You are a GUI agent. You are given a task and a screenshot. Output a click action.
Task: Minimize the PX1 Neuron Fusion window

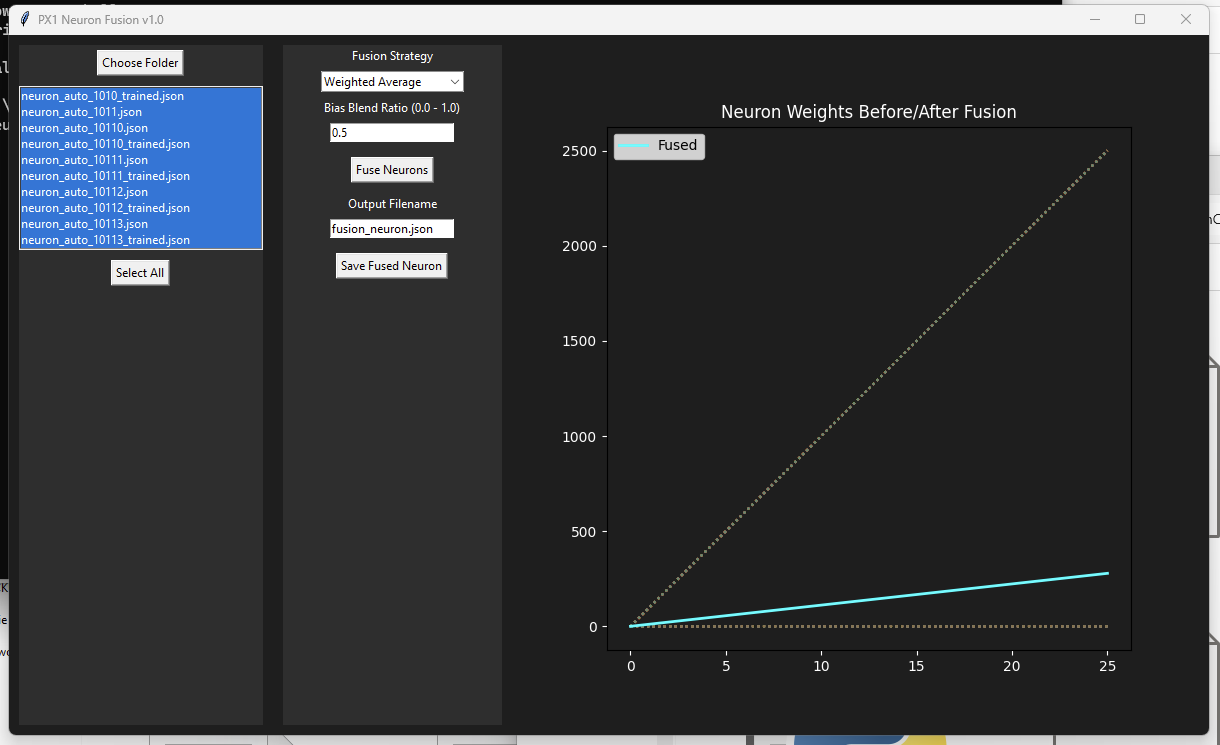[1095, 19]
